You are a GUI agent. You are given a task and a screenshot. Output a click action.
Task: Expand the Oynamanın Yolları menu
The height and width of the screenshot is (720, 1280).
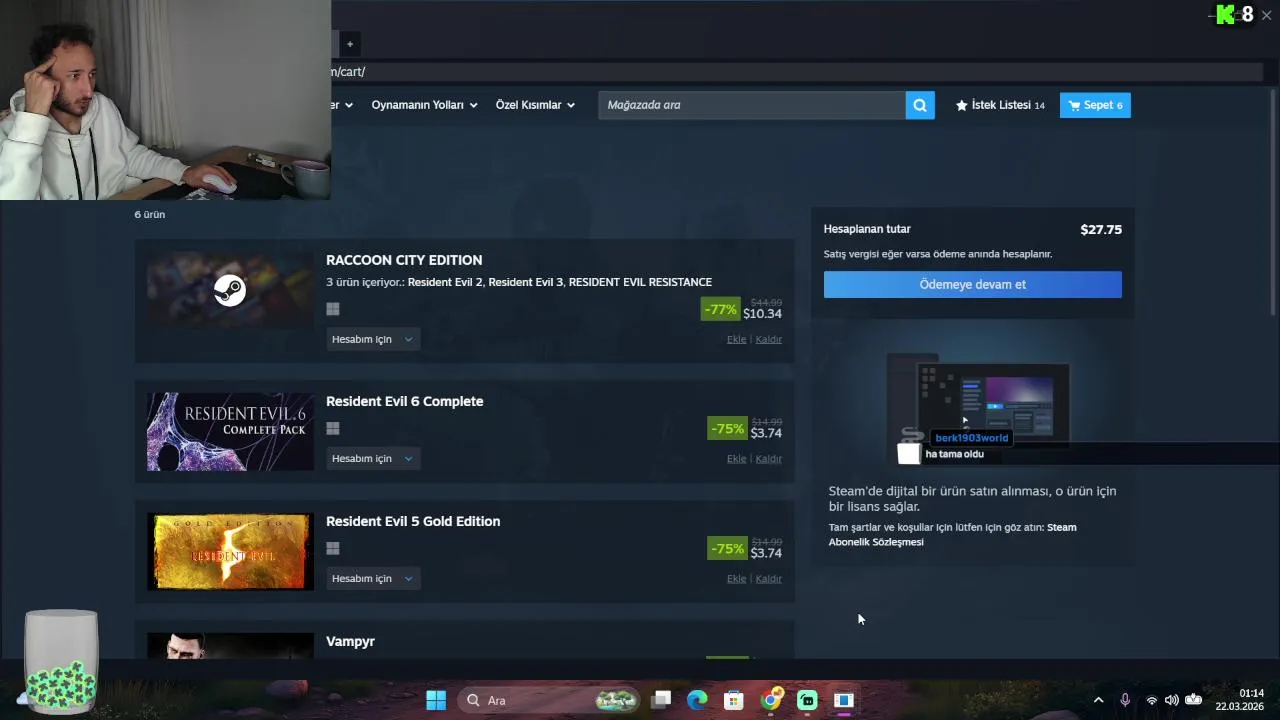(x=424, y=105)
